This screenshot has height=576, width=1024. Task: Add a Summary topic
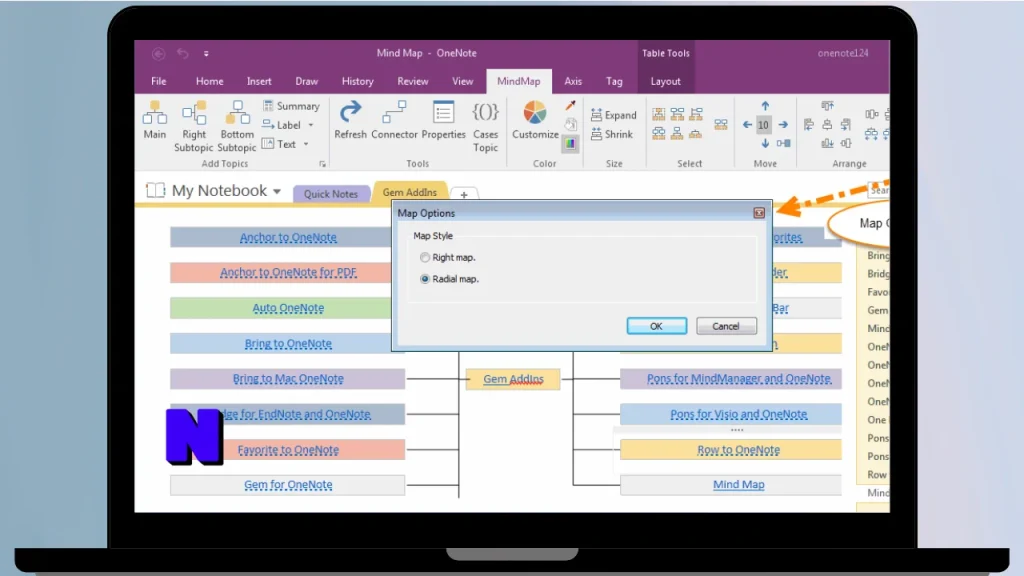(291, 106)
